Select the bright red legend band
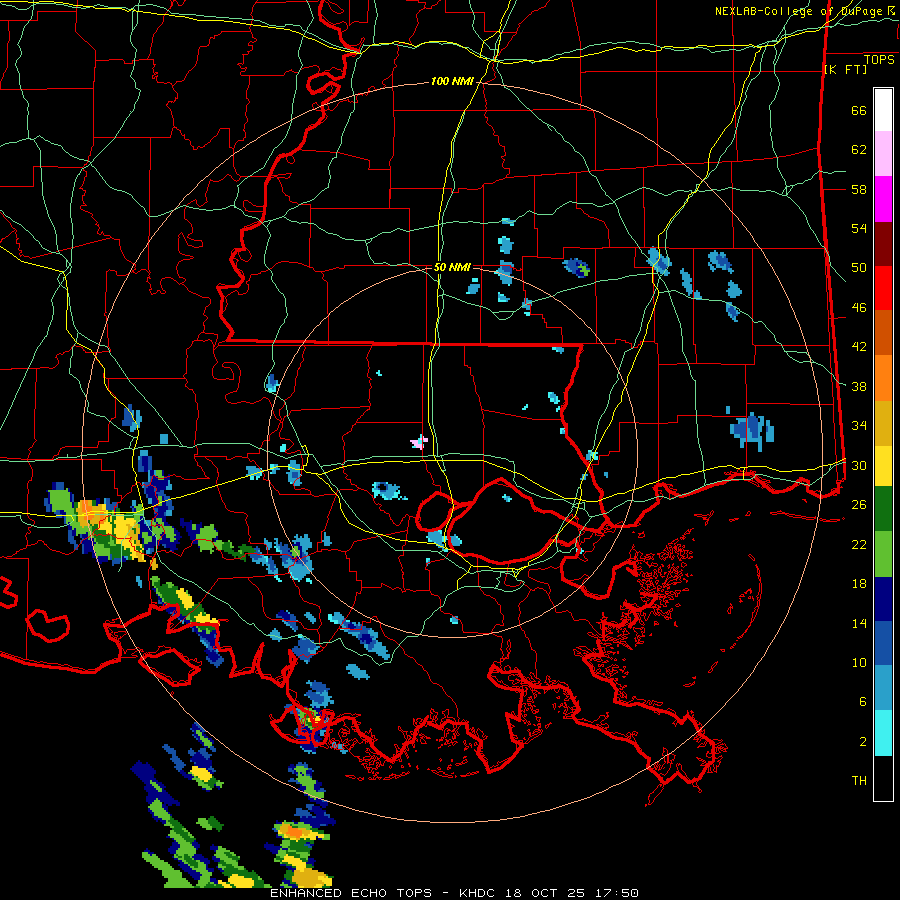The image size is (900, 900). 883,288
